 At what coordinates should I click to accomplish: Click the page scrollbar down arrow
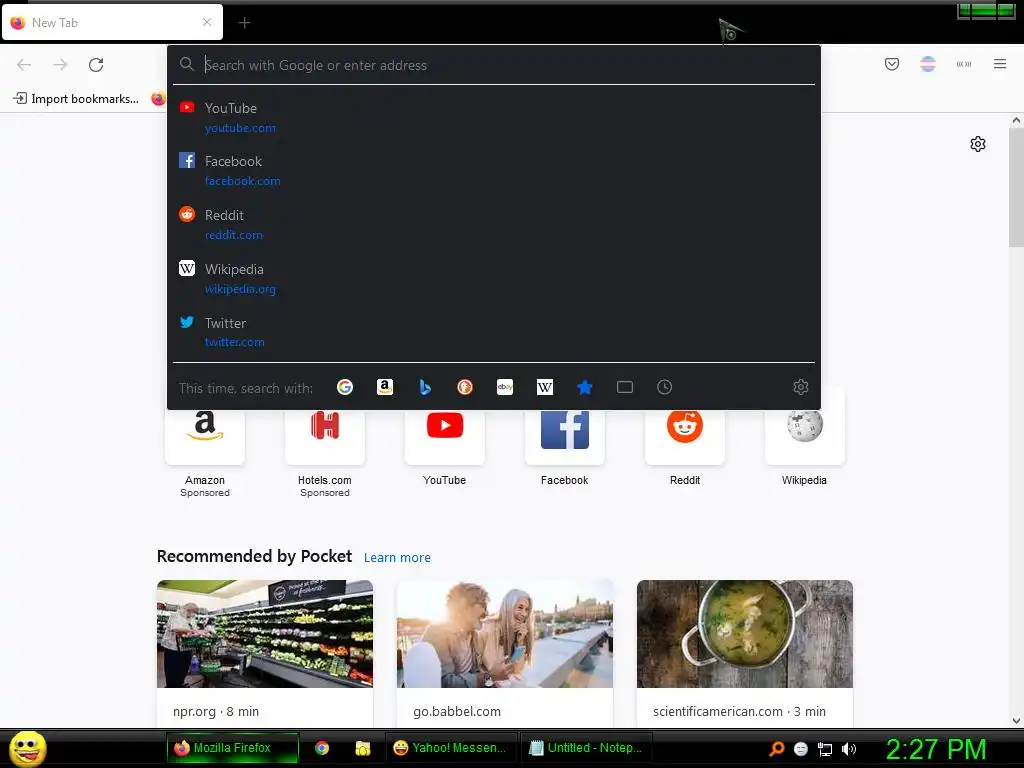tap(1016, 721)
